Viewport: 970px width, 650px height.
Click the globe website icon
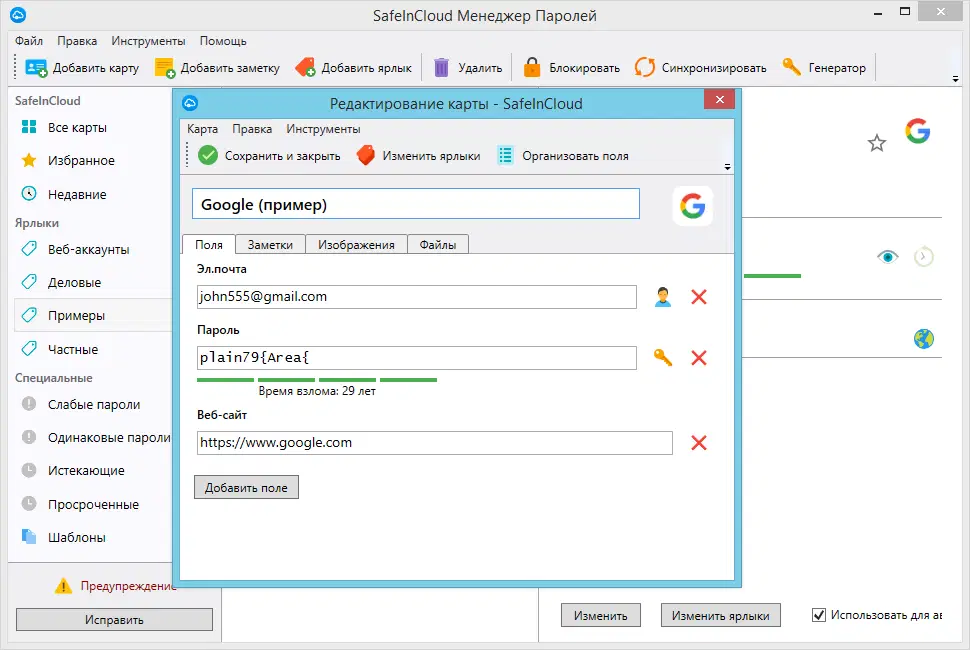[x=924, y=339]
